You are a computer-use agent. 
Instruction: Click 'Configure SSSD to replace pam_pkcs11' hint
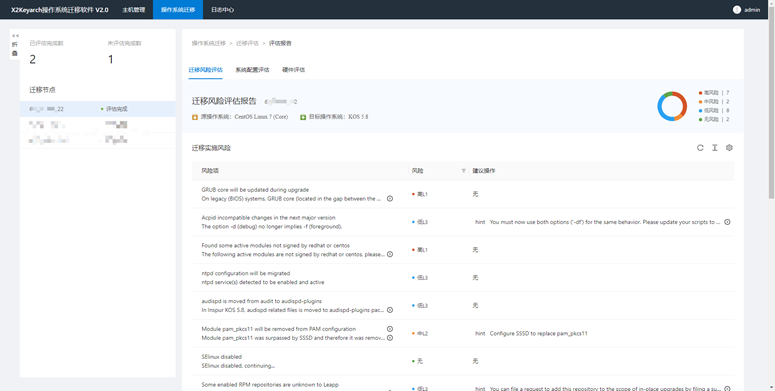pyautogui.click(x=538, y=333)
